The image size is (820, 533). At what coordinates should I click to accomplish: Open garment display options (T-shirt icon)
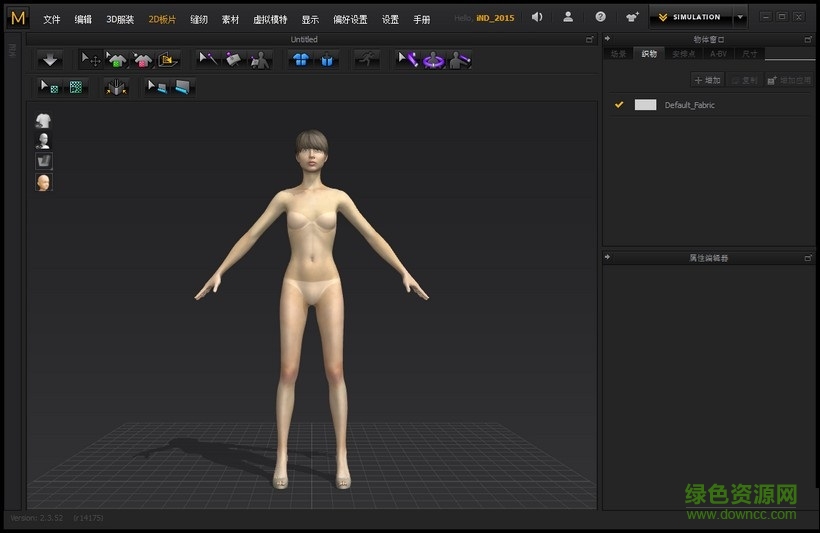tap(44, 121)
